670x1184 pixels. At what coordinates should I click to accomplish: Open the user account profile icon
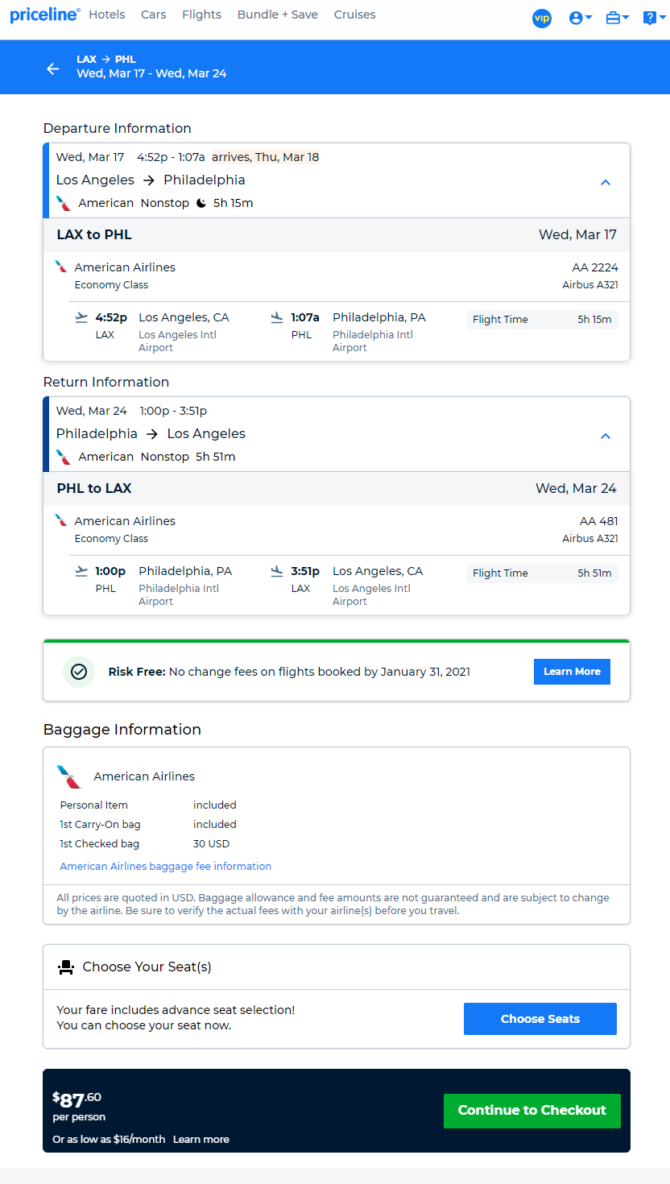coord(576,18)
